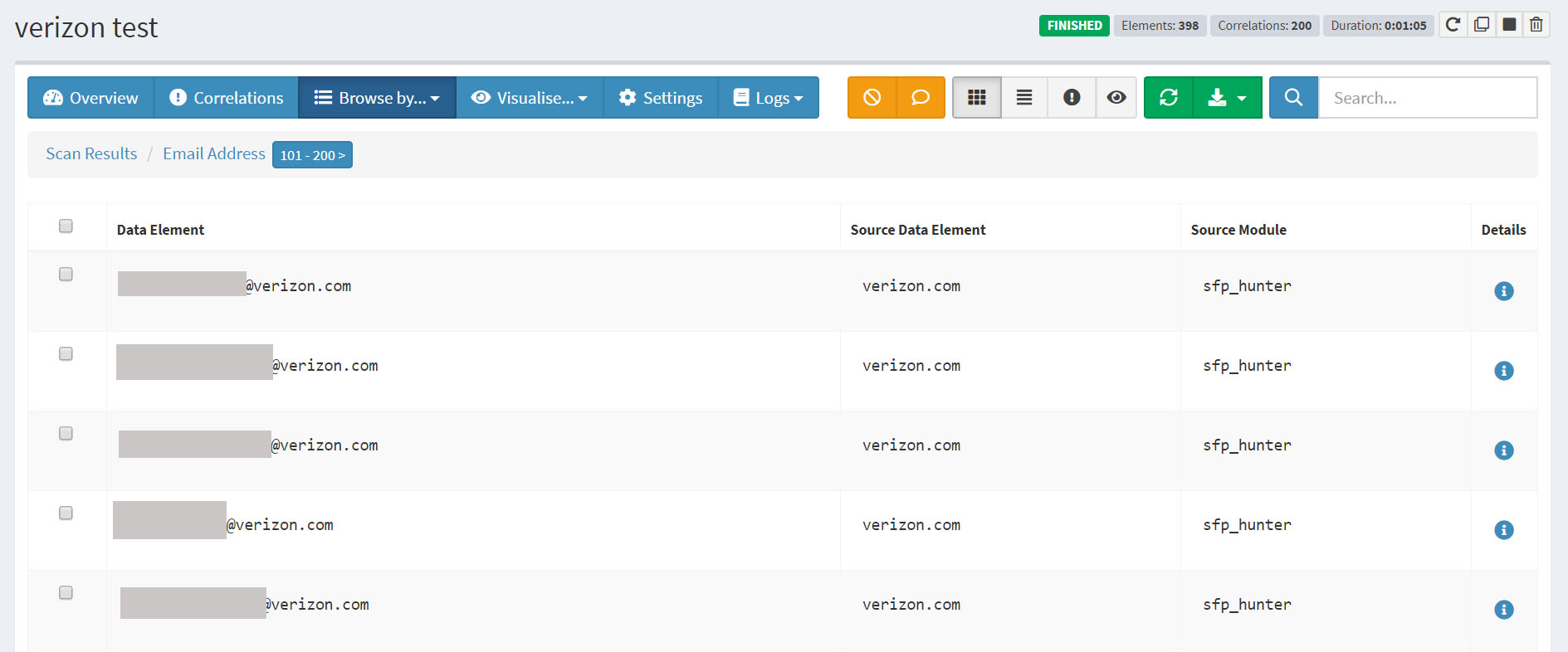This screenshot has width=1568, height=652.
Task: Open details info icon for second row
Action: [1503, 371]
